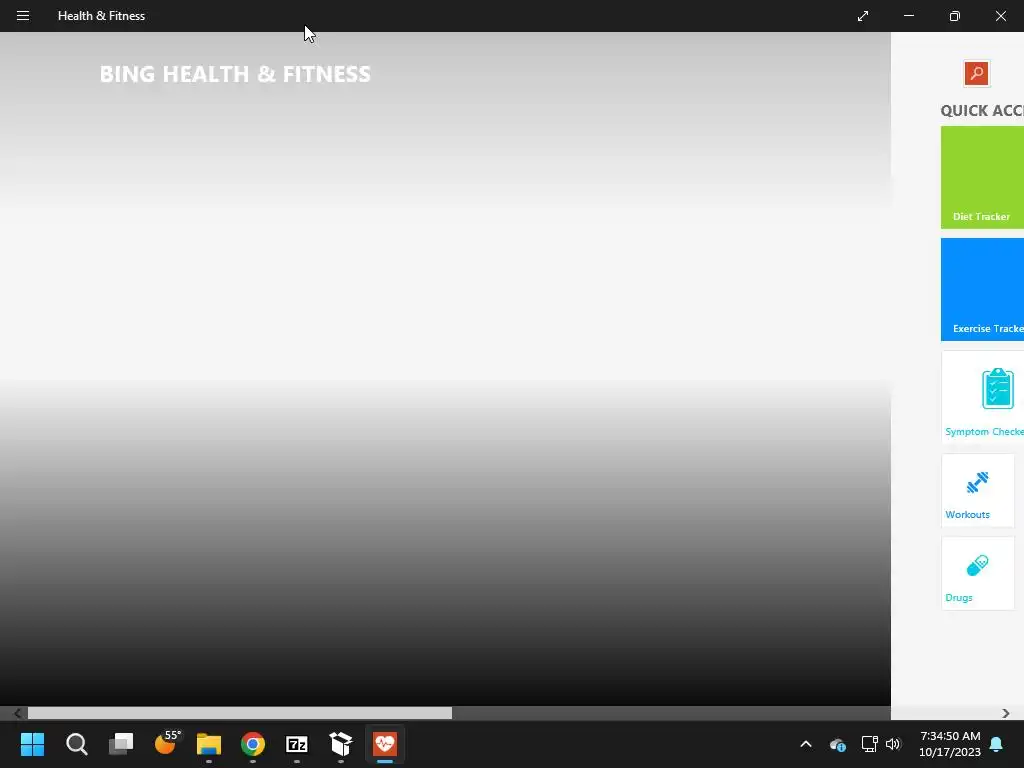The width and height of the screenshot is (1024, 768).
Task: Open the box-shaped app on taskbar
Action: (x=341, y=744)
